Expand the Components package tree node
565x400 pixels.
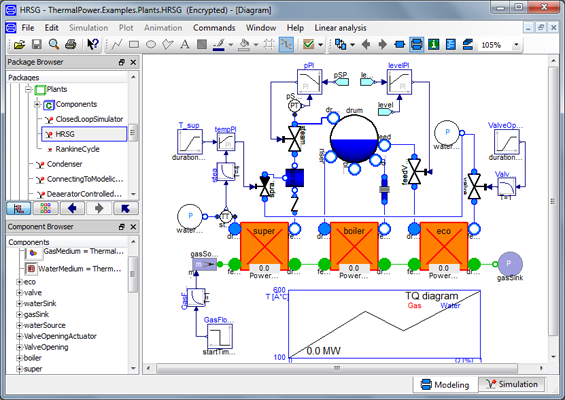pyautogui.click(x=37, y=104)
